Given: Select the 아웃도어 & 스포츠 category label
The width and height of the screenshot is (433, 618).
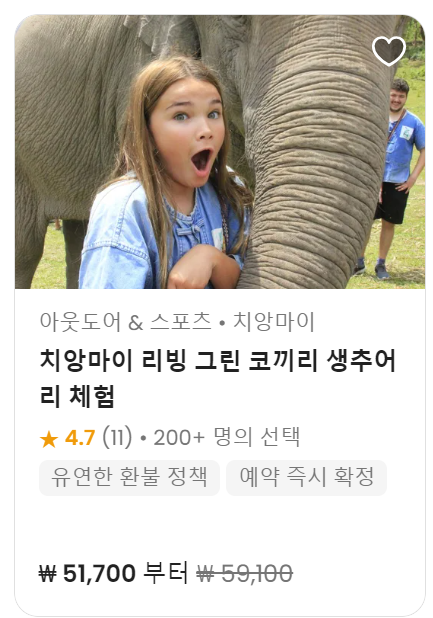Looking at the screenshot, I should [125, 322].
